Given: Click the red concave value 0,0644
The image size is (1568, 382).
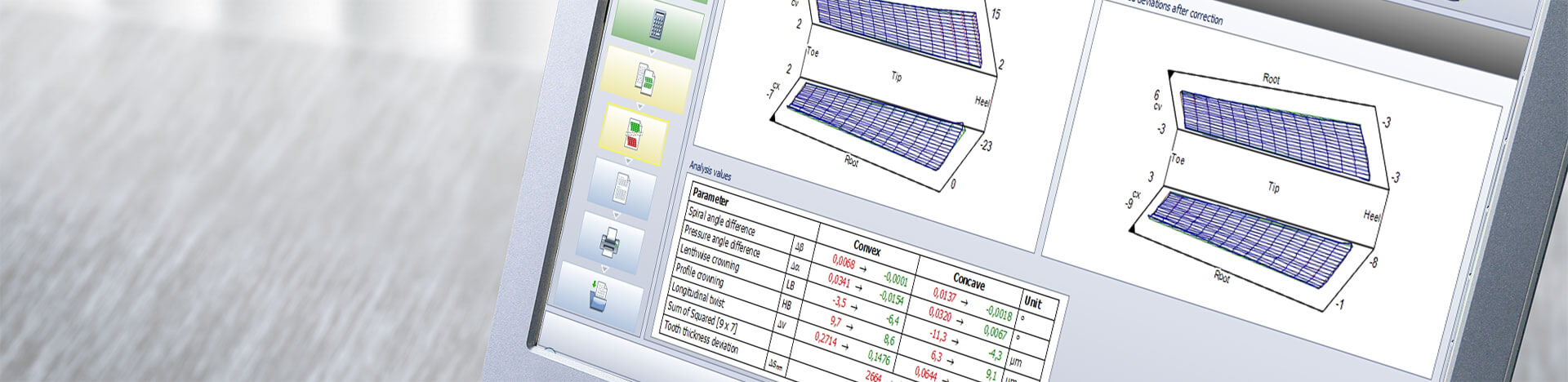Looking at the screenshot, I should 925,373.
